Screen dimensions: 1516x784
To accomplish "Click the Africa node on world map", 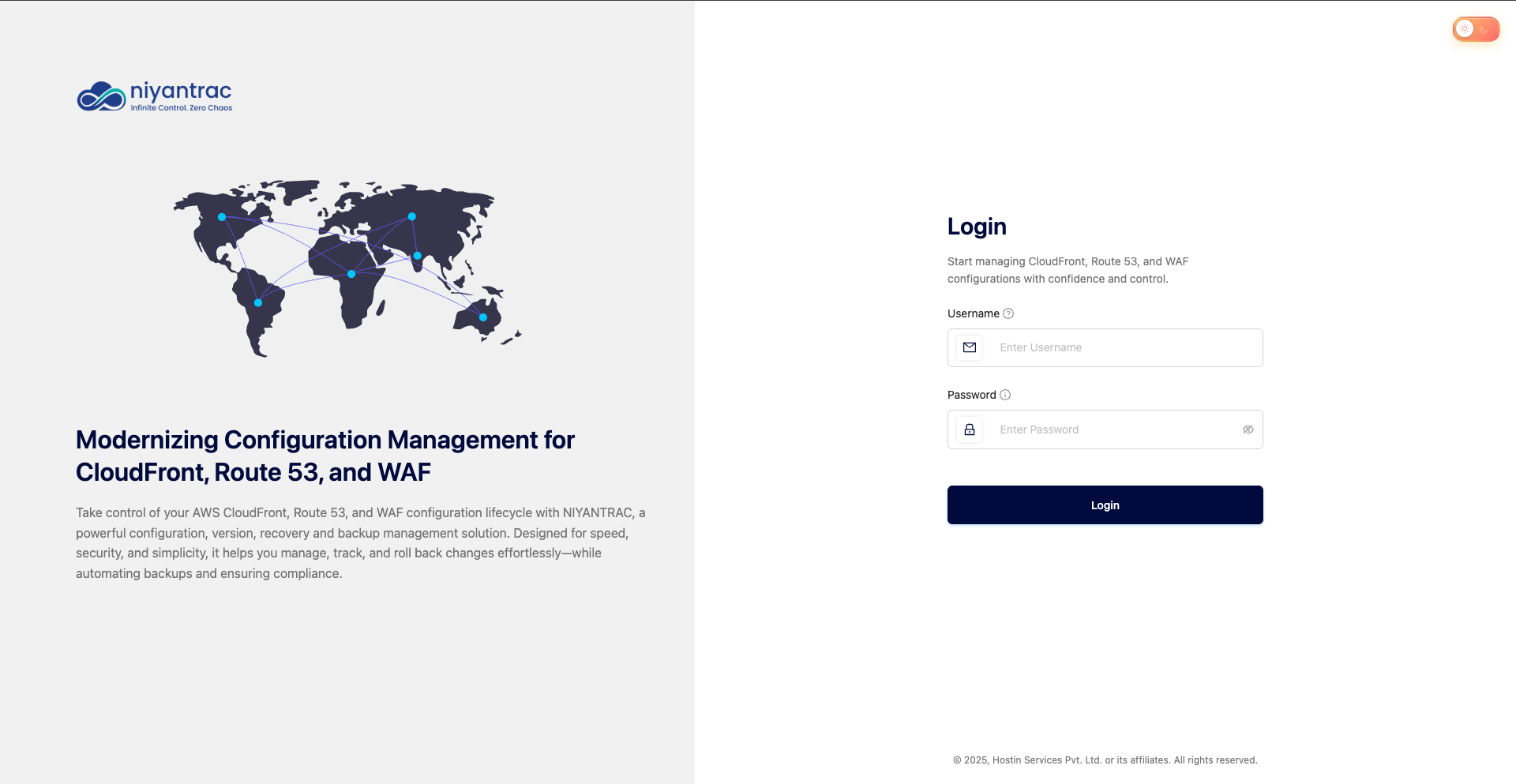I will tap(351, 274).
